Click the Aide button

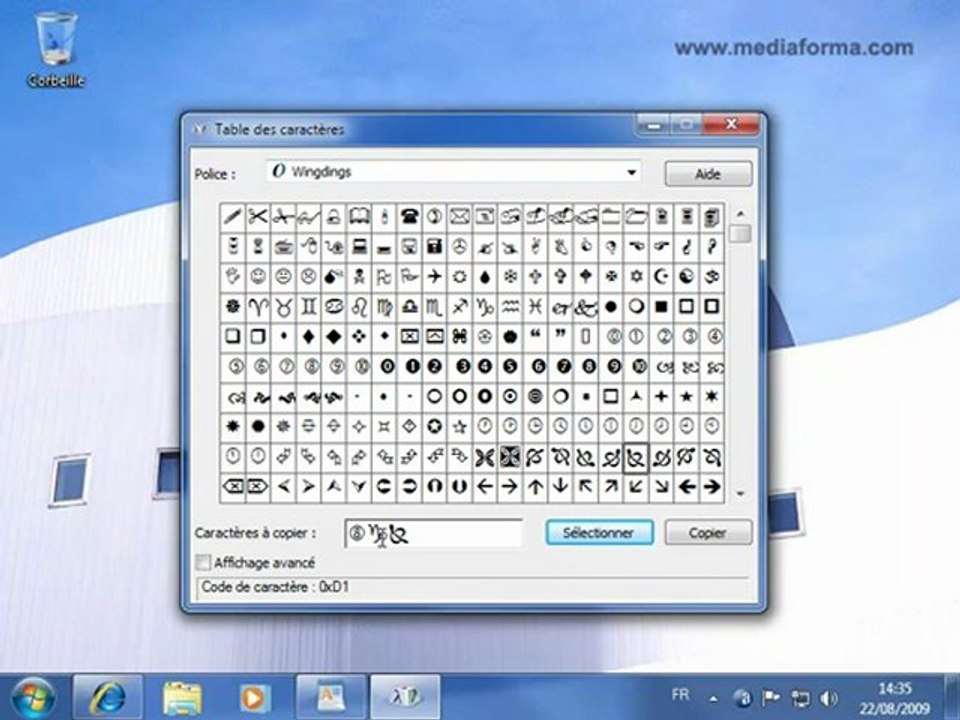pos(708,174)
